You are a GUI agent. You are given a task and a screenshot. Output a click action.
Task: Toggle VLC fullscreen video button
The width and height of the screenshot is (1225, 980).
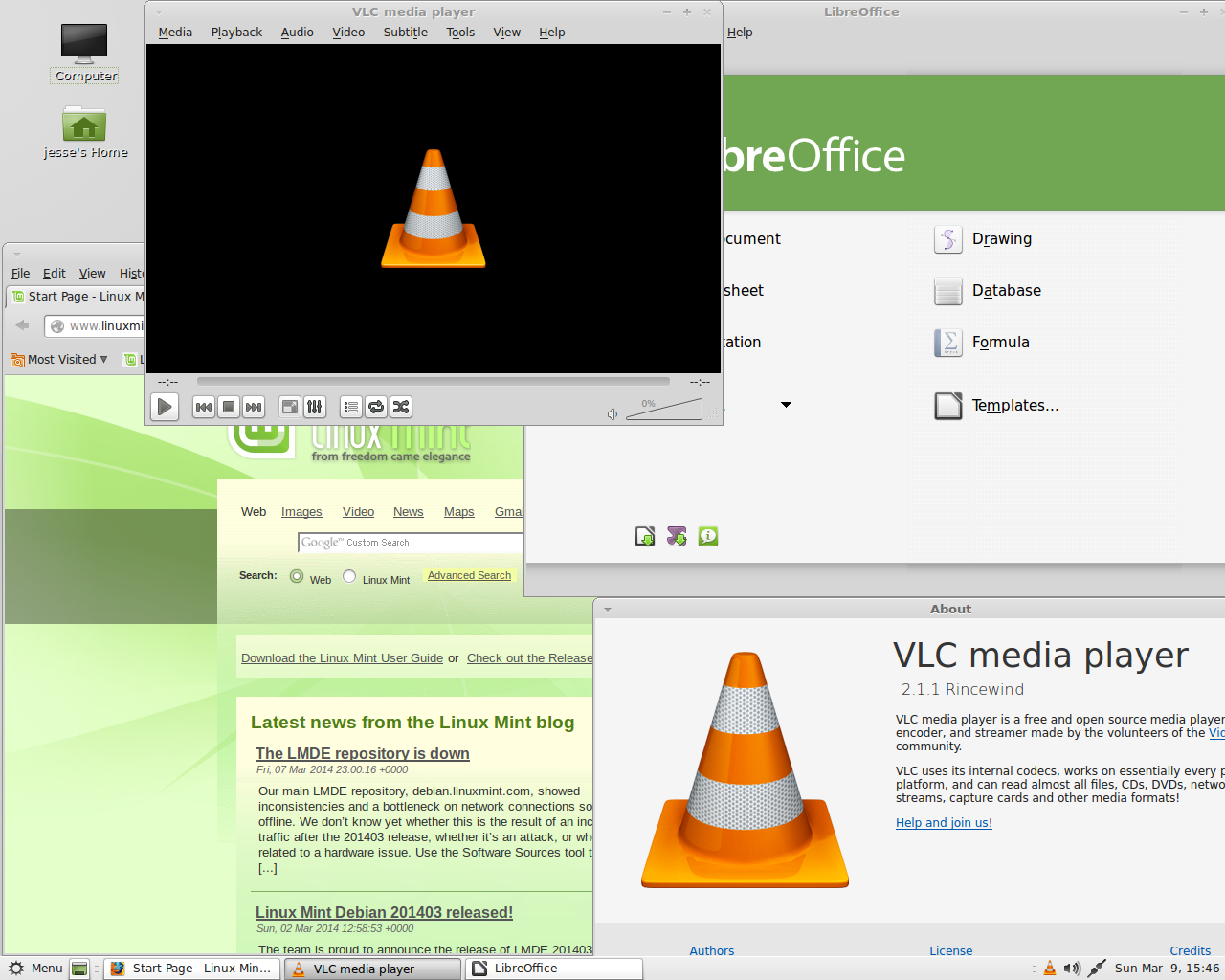[290, 407]
